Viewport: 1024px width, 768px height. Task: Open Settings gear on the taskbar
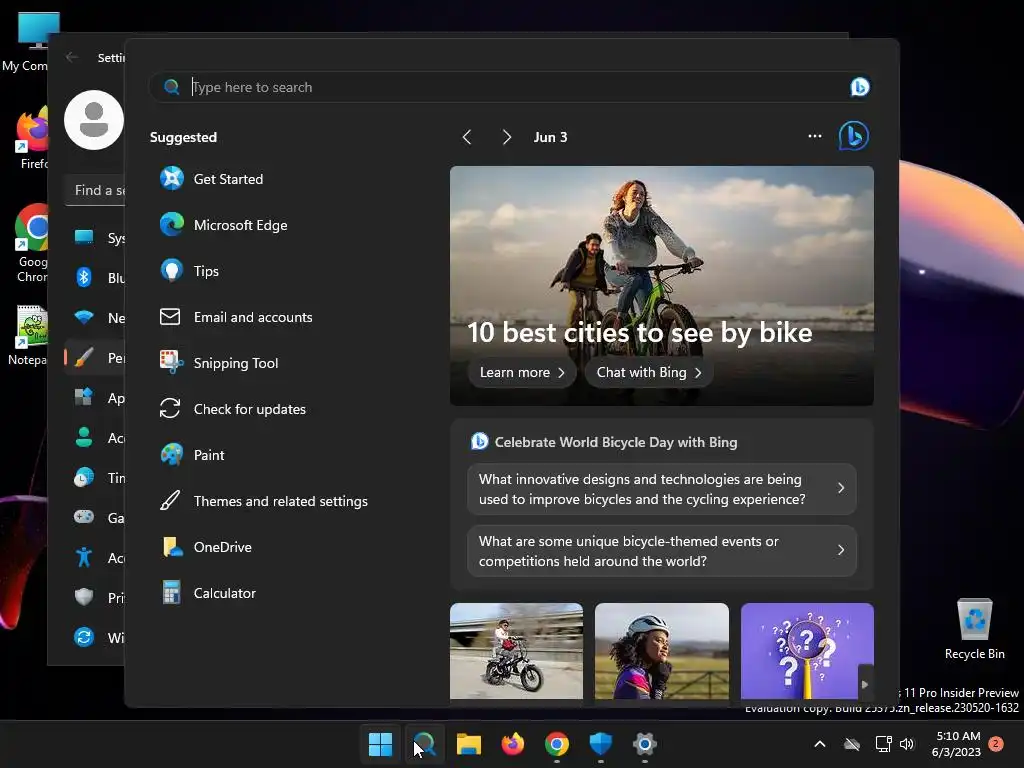tap(645, 744)
